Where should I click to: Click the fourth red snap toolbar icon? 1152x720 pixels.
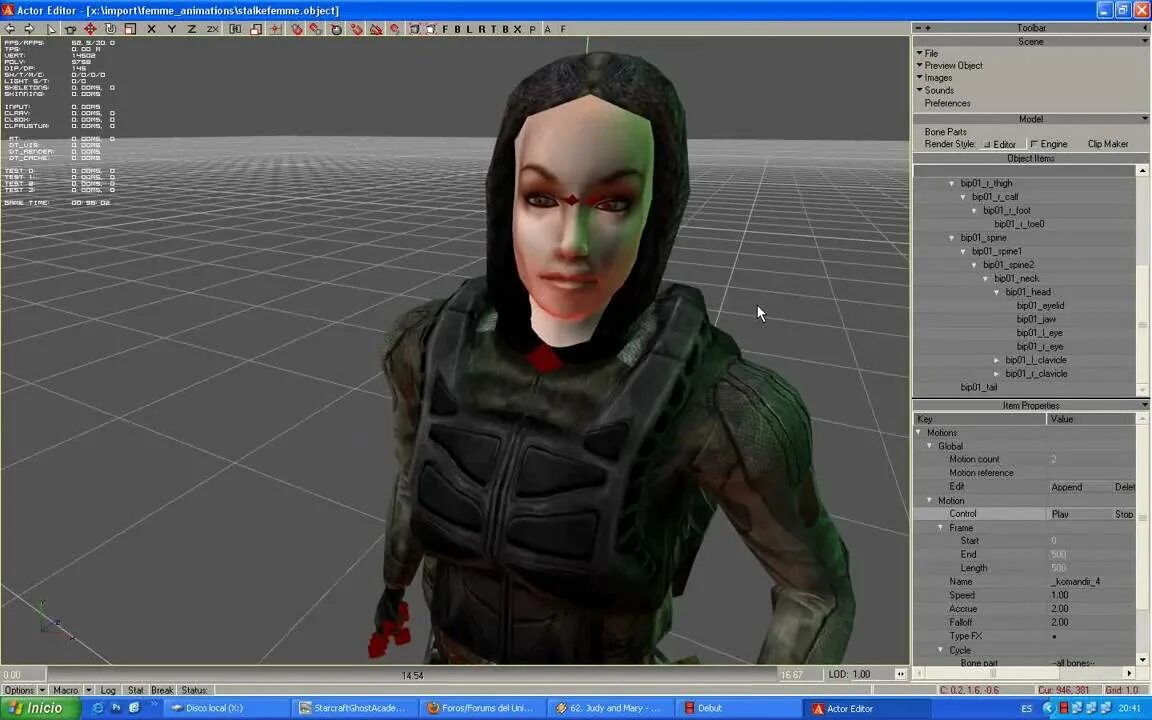coord(356,29)
